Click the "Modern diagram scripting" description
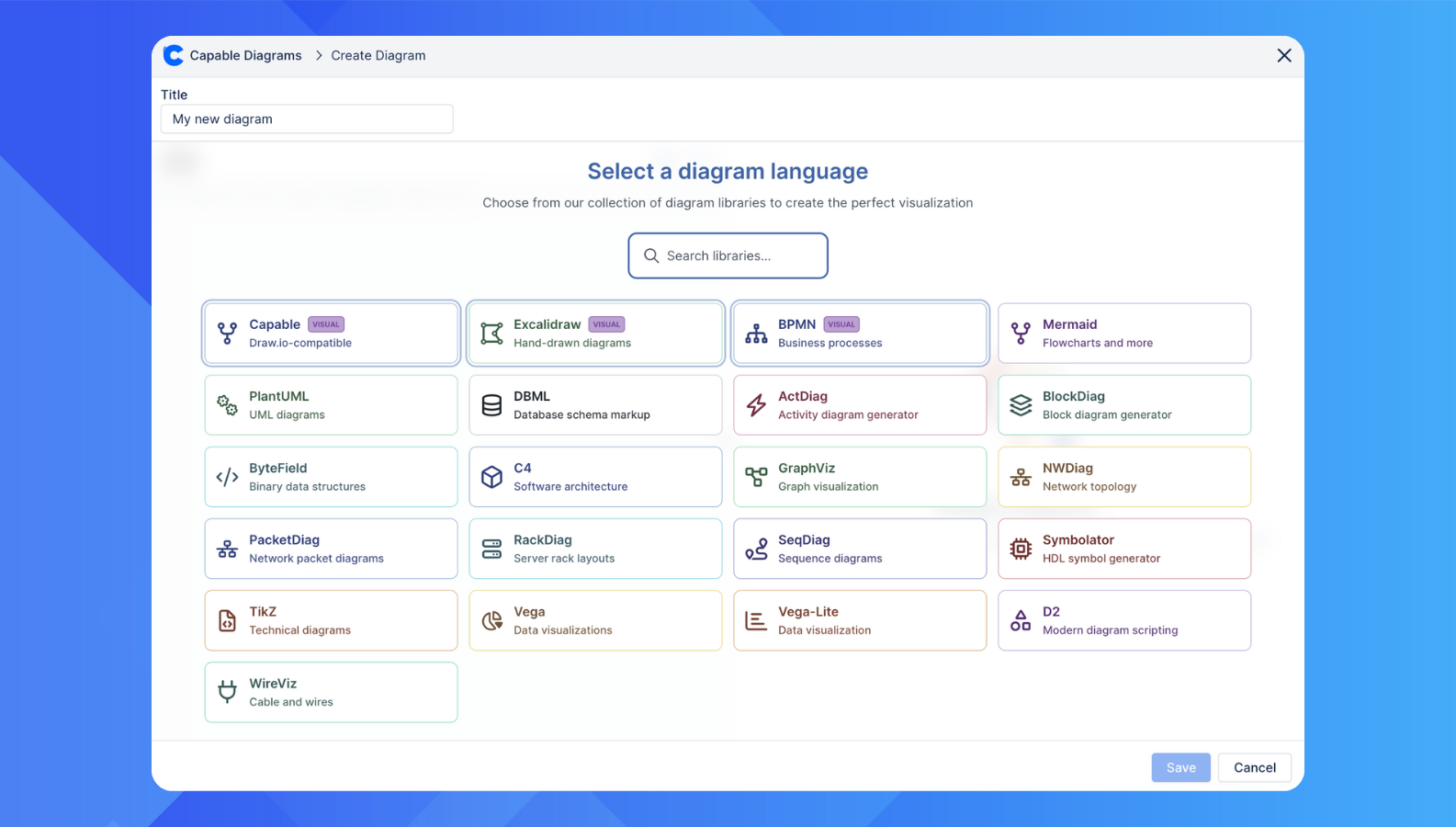Screen dimensions: 1456x827 click(x=1111, y=629)
